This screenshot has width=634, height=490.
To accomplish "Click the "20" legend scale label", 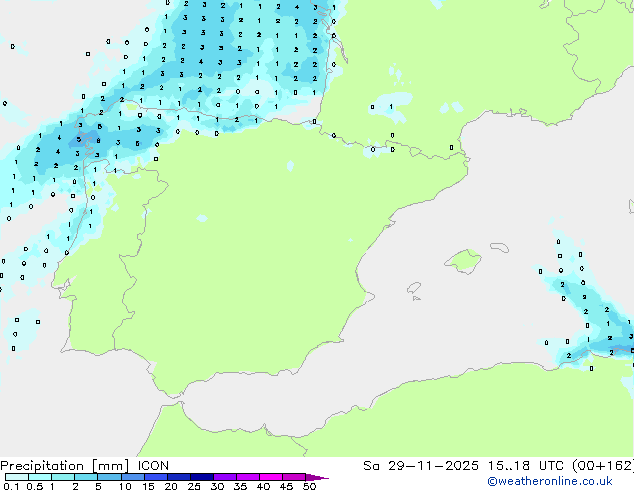I will coord(171,486).
